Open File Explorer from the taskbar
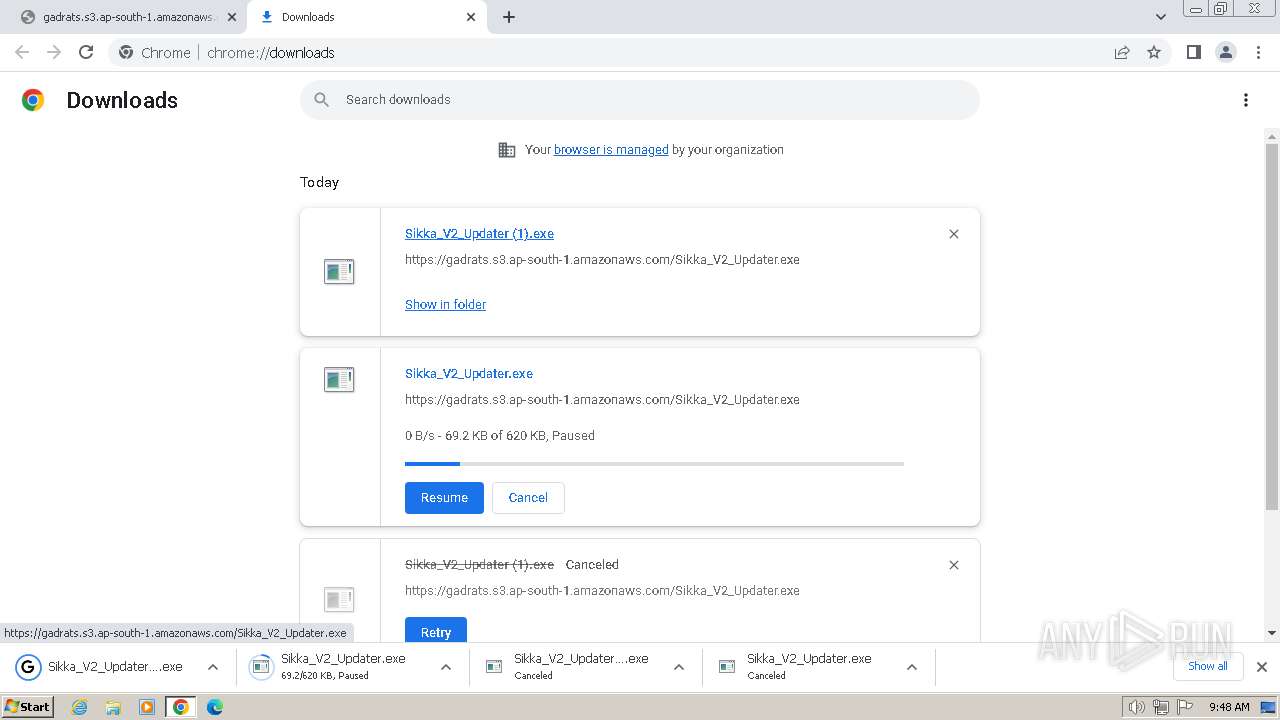The image size is (1280, 720). click(x=113, y=707)
